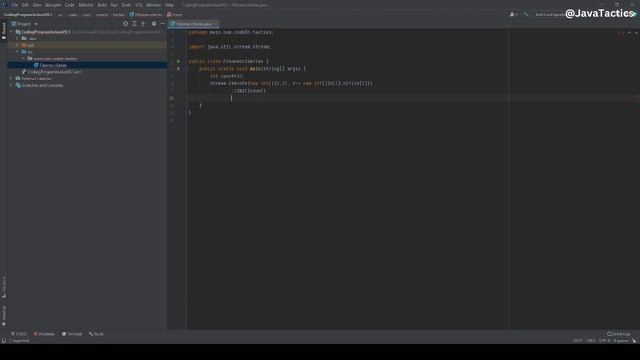This screenshot has height=360, width=640.
Task: Open the user account dropdown icon
Action: click(x=513, y=14)
